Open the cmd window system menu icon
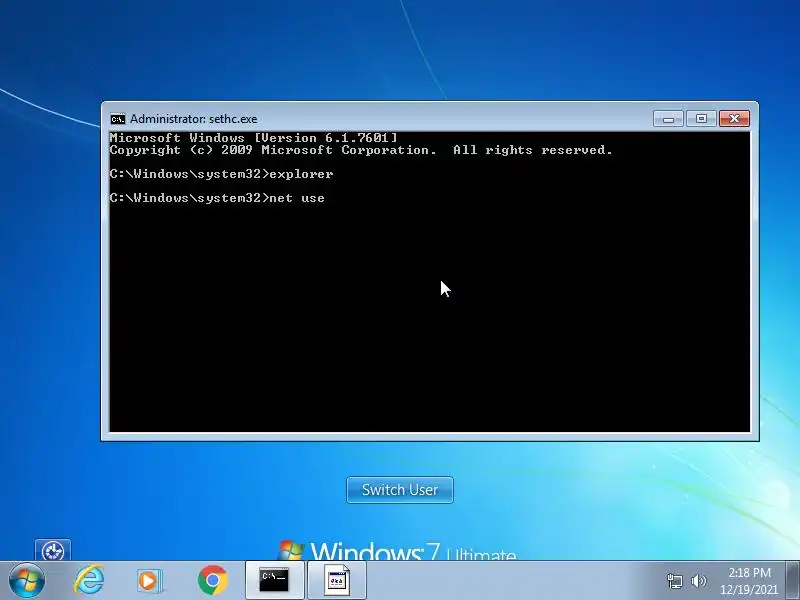800x600 pixels. 118,119
